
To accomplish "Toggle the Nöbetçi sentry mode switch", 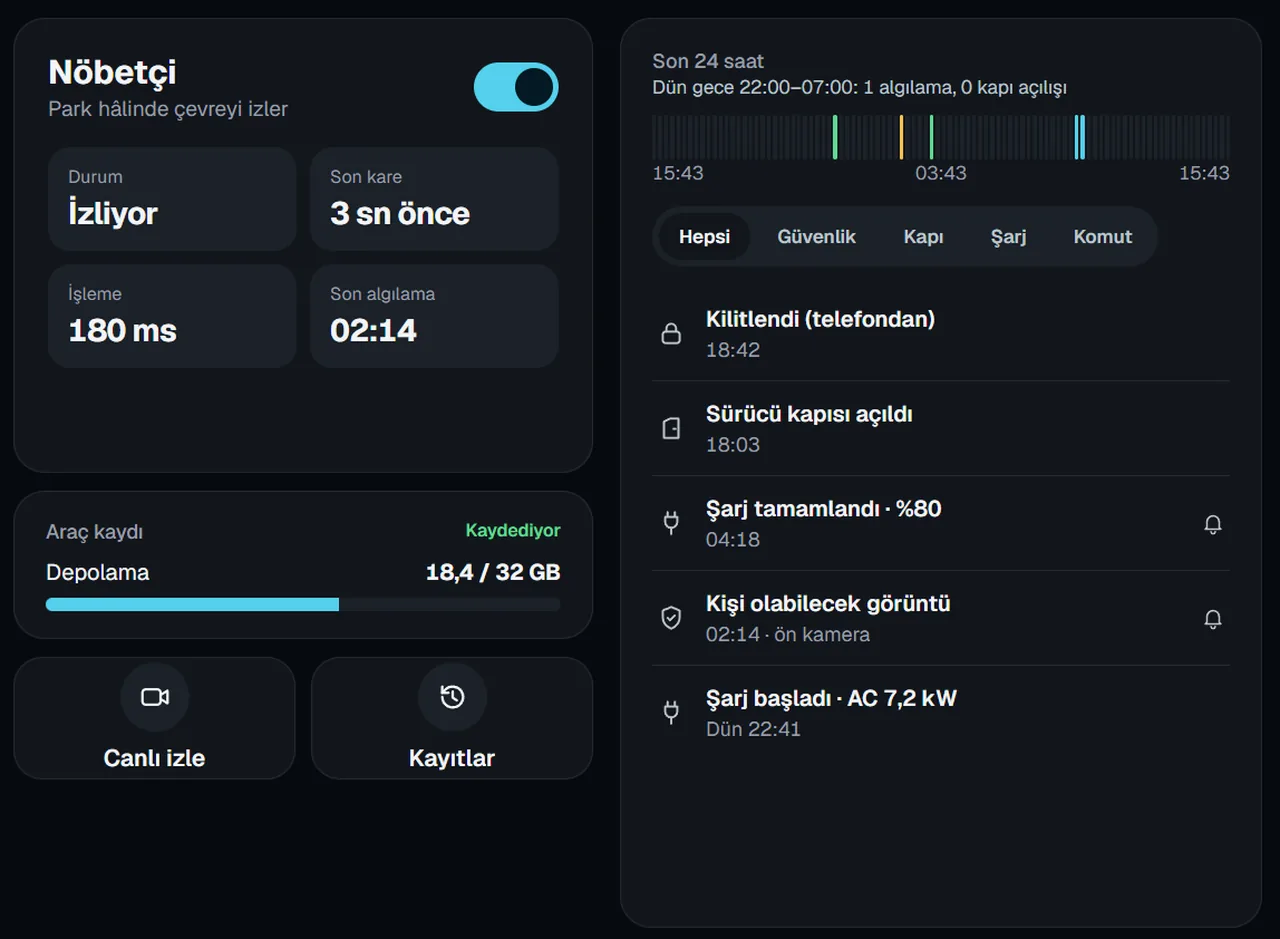I will click(516, 87).
